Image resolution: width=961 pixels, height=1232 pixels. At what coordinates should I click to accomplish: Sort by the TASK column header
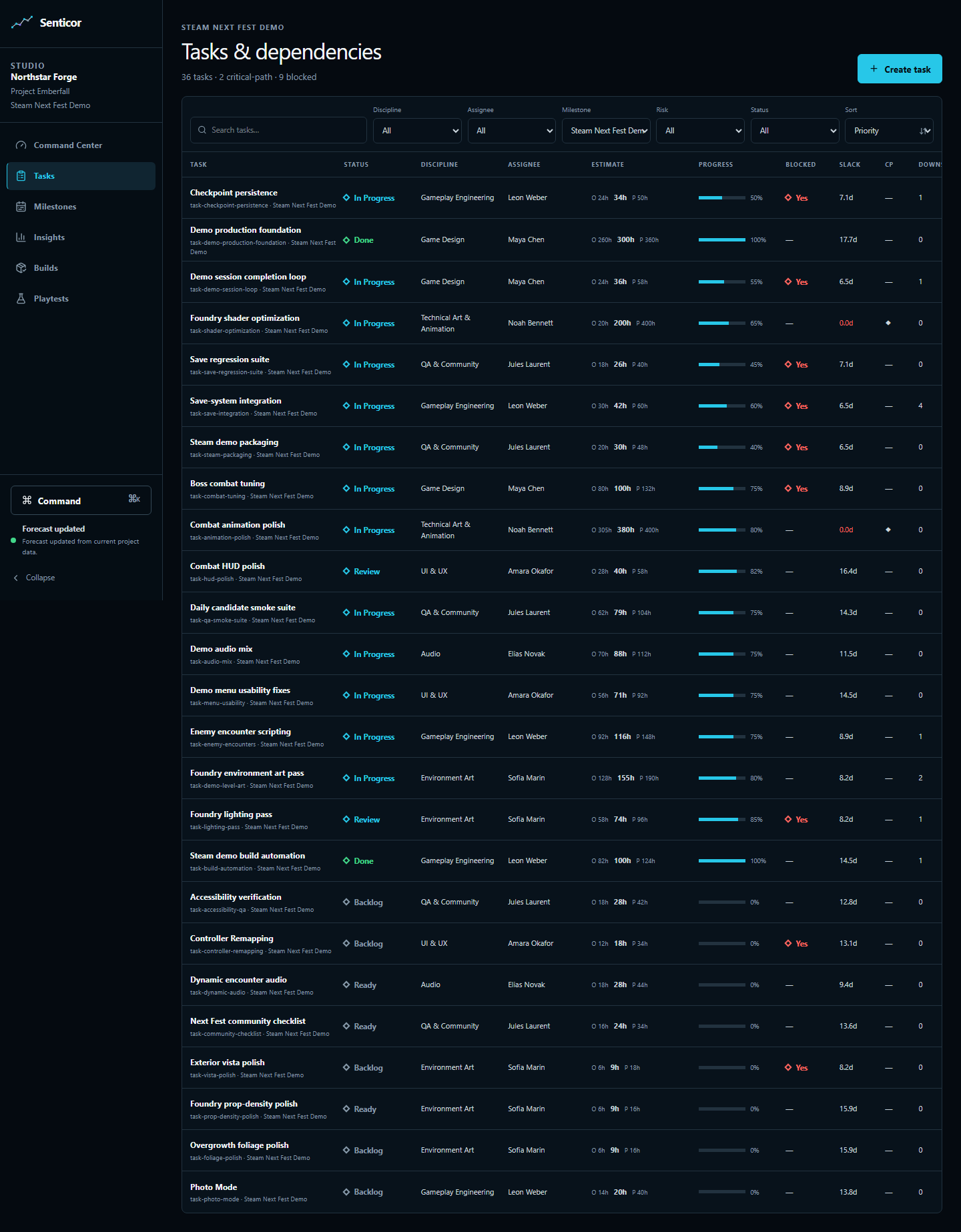tap(198, 165)
